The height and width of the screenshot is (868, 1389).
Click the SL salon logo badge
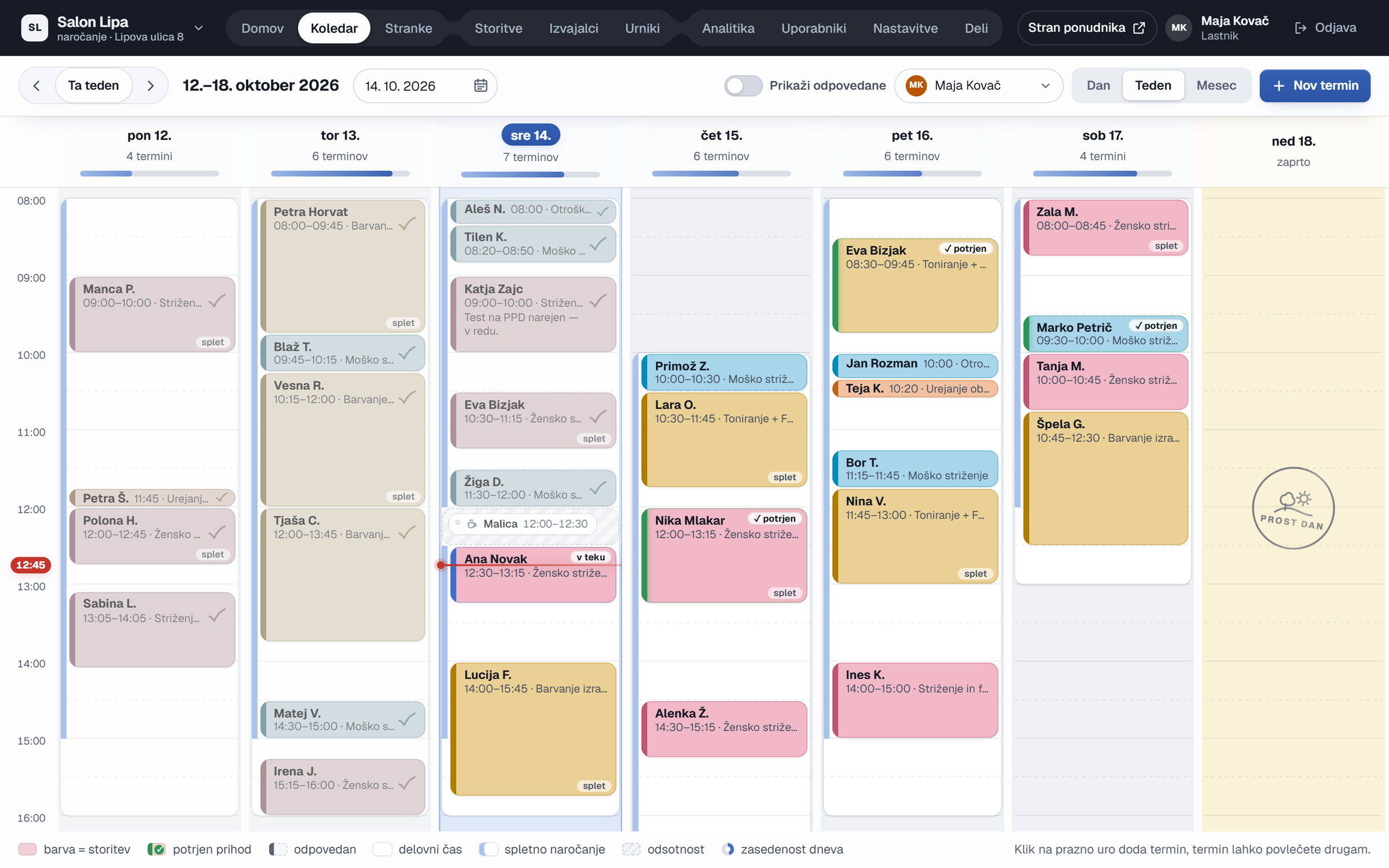(x=35, y=28)
